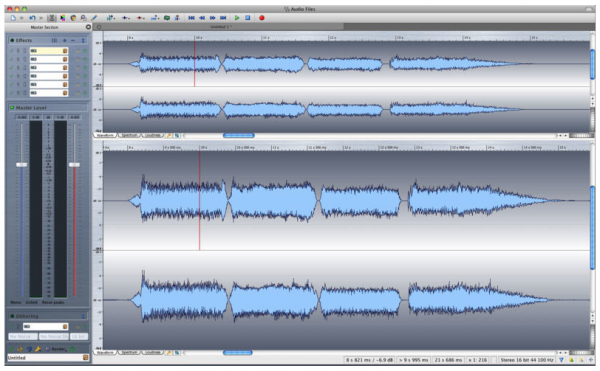Screen dimensions: 600x371
Task: Click the minus icon in Effects header
Action: pos(73,40)
